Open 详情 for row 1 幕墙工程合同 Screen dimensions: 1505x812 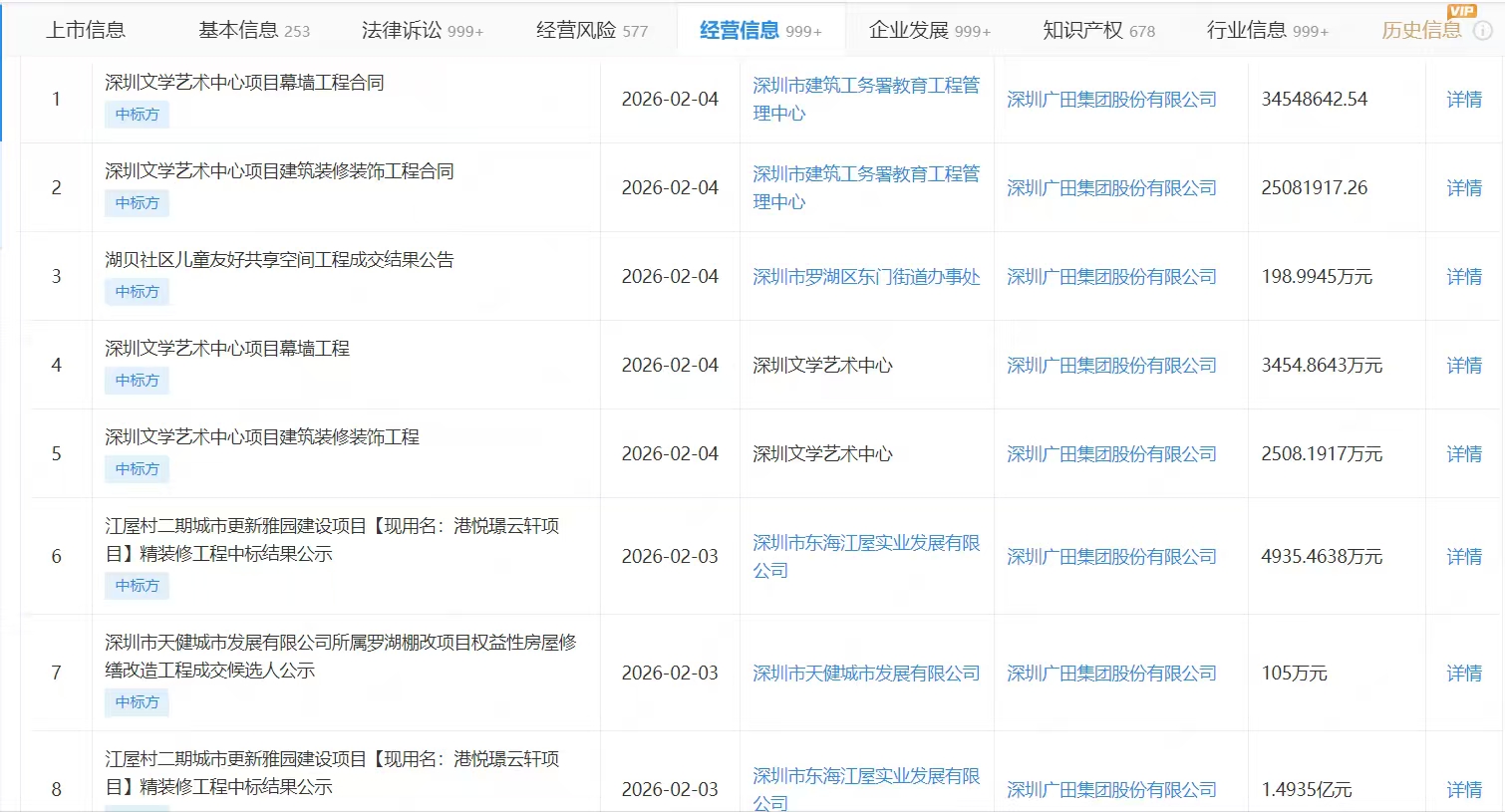pyautogui.click(x=1464, y=99)
